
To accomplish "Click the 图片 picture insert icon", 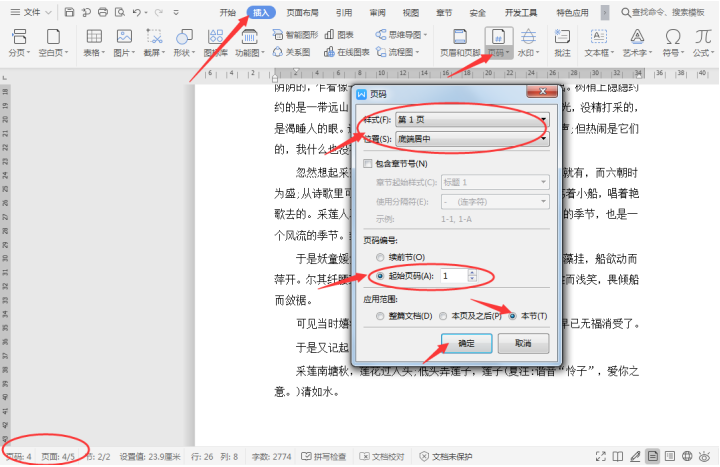I will (x=124, y=37).
